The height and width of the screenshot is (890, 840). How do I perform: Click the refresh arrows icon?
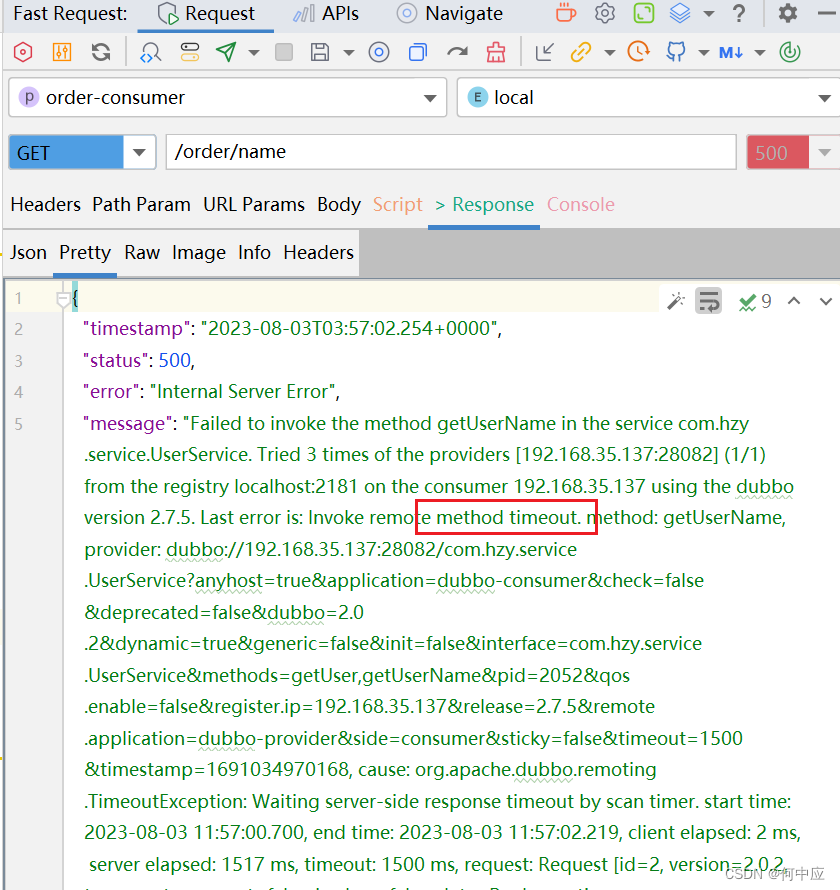coord(101,52)
